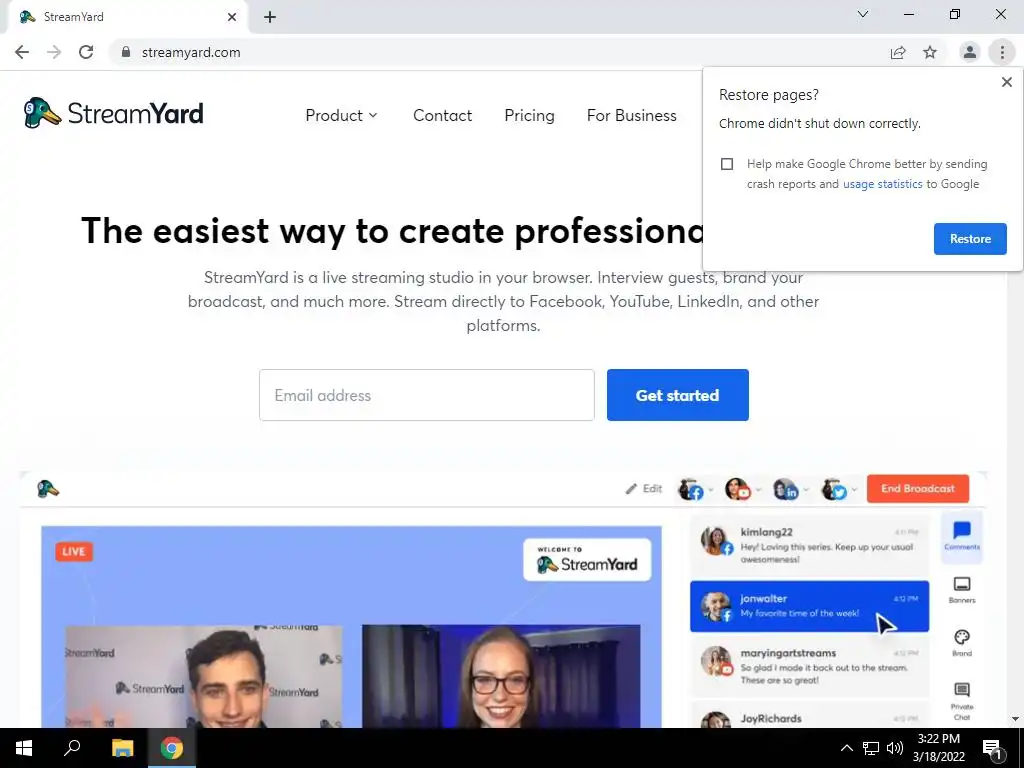Open the volume tray icon
Screen dimensions: 1024x768
[895, 748]
